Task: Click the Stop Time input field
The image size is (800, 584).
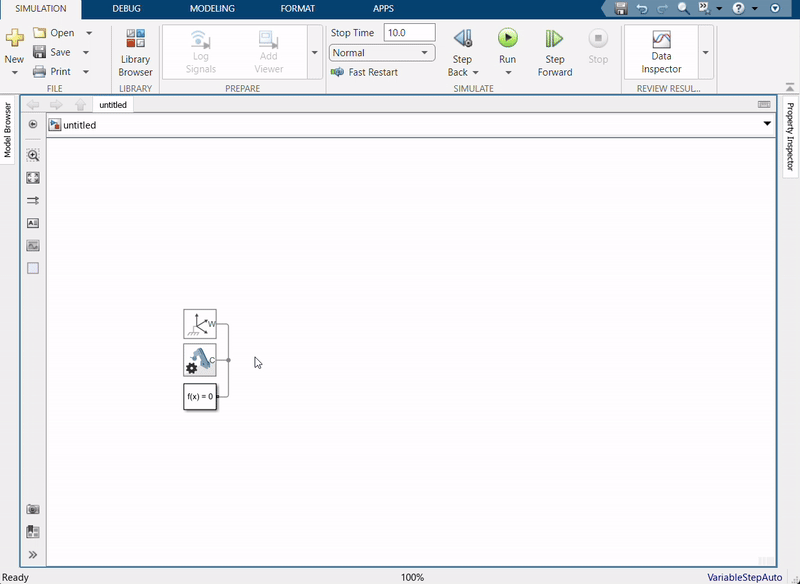Action: pos(409,33)
